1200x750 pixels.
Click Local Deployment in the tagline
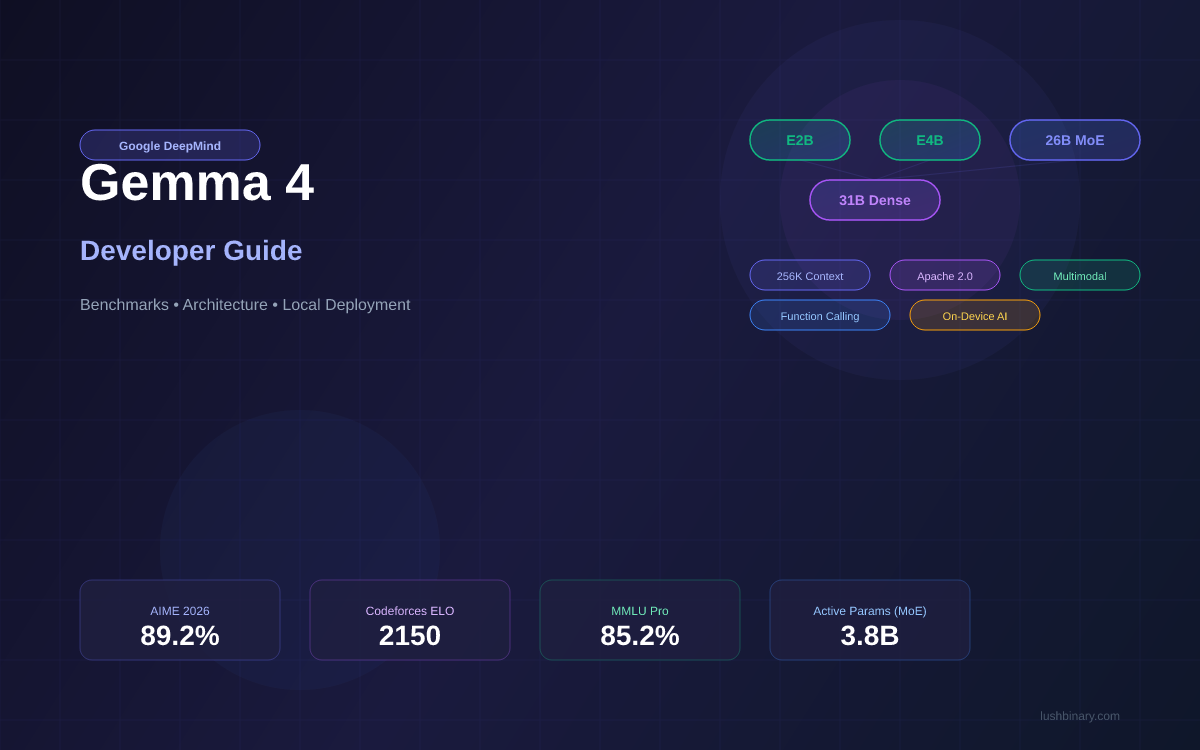tap(346, 305)
